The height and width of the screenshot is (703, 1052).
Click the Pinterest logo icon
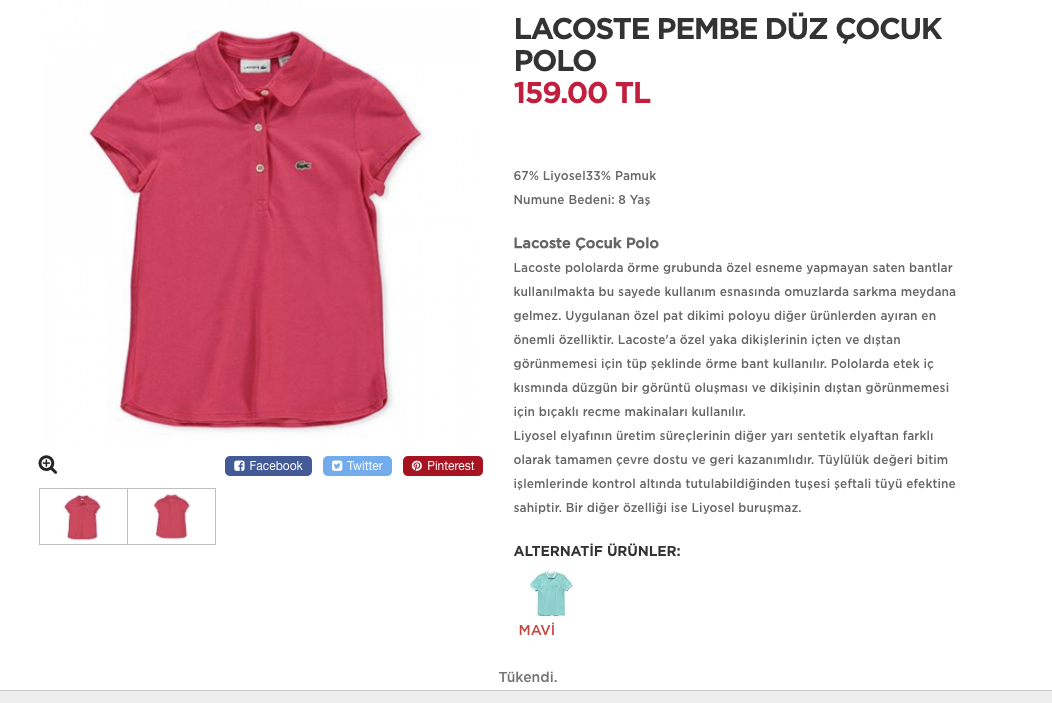coord(417,466)
